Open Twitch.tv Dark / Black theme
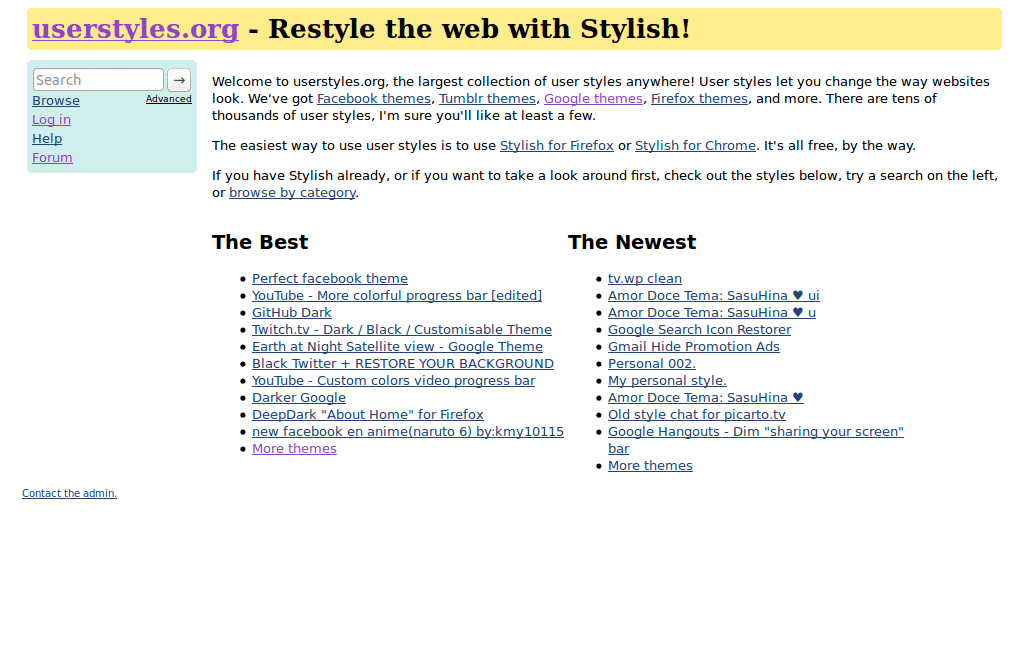1024x645 pixels. coord(402,330)
